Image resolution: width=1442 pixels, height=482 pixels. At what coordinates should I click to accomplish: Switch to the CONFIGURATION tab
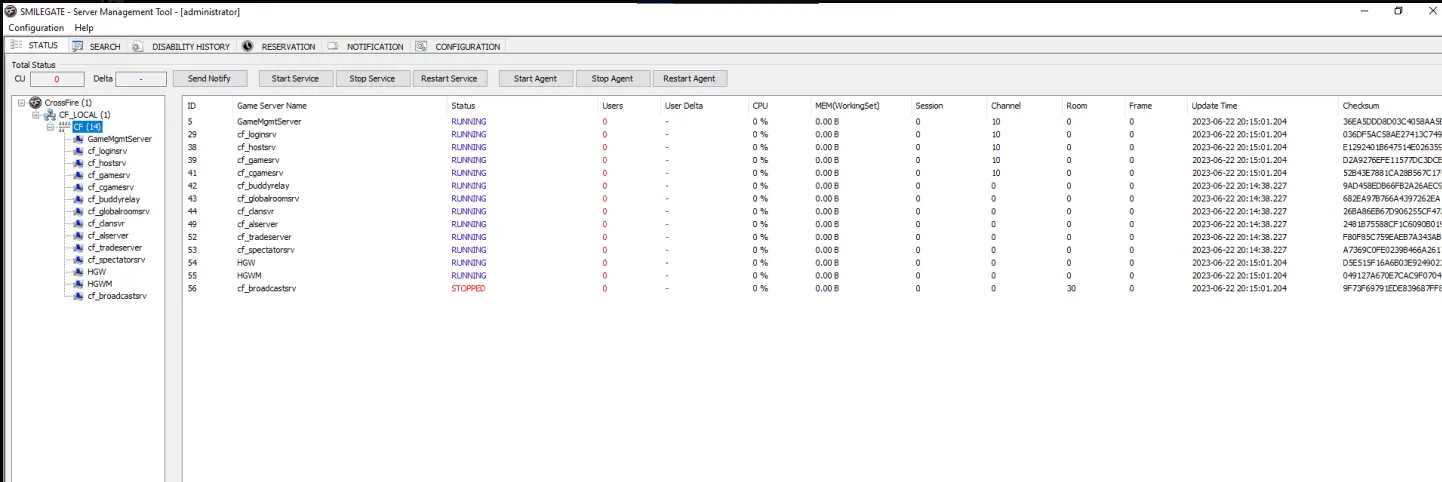point(459,46)
